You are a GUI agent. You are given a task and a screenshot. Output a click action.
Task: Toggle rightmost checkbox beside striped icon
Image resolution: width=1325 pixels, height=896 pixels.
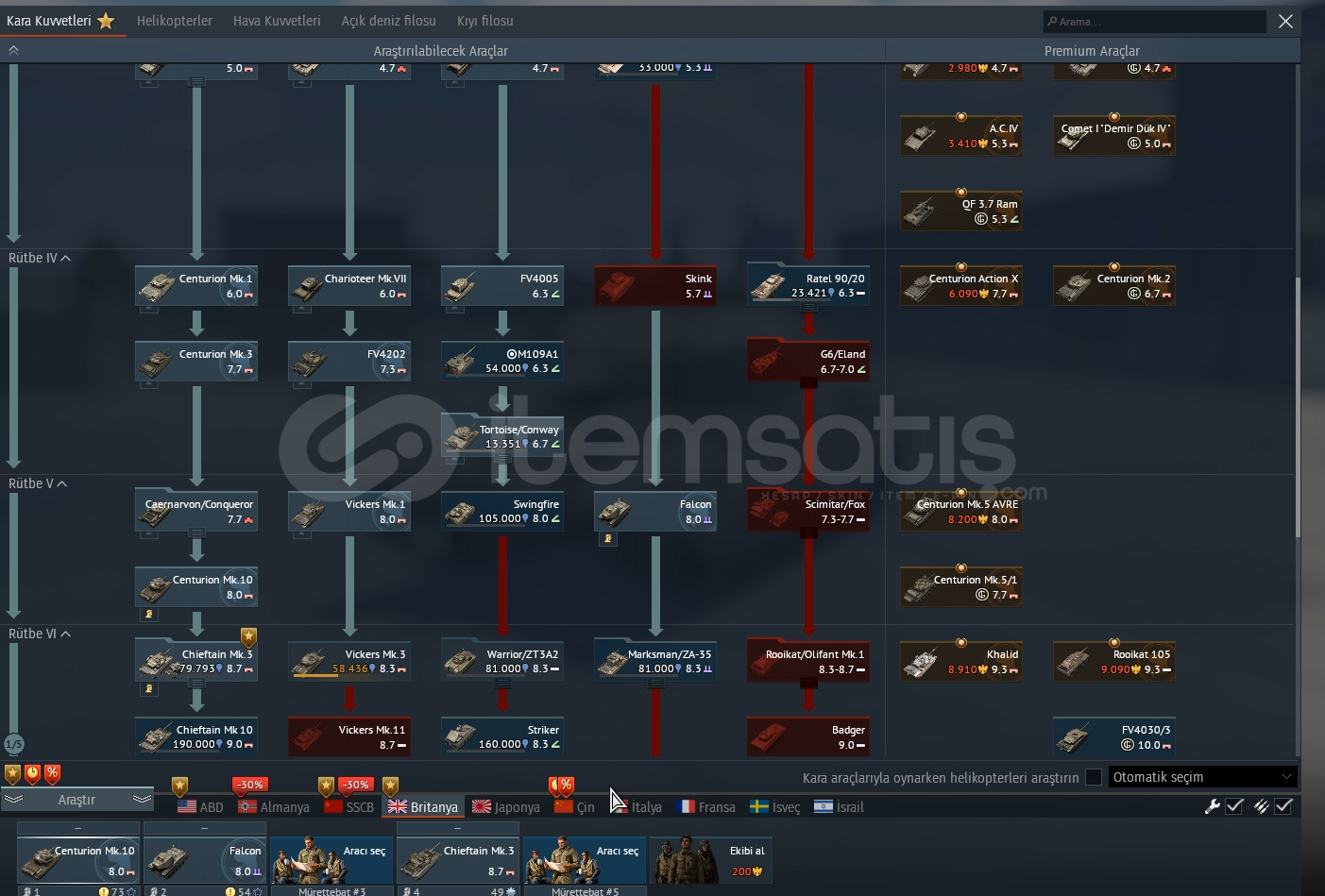1283,806
